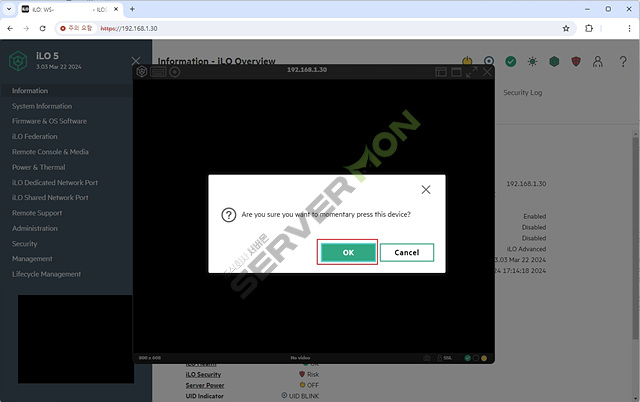Screen dimensions: 640x402
Task: Click the green hexagon iLO status icon
Action: [x=554, y=62]
